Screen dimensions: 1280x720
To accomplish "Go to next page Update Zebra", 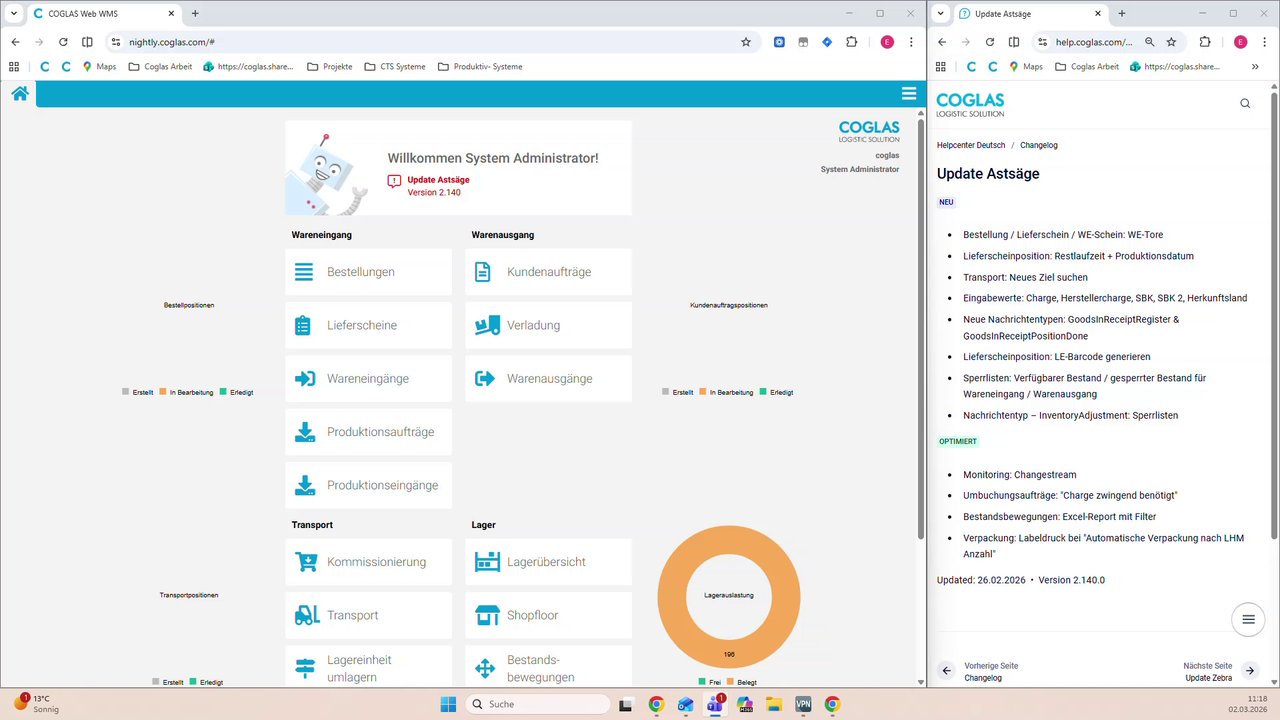I will click(x=1220, y=671).
